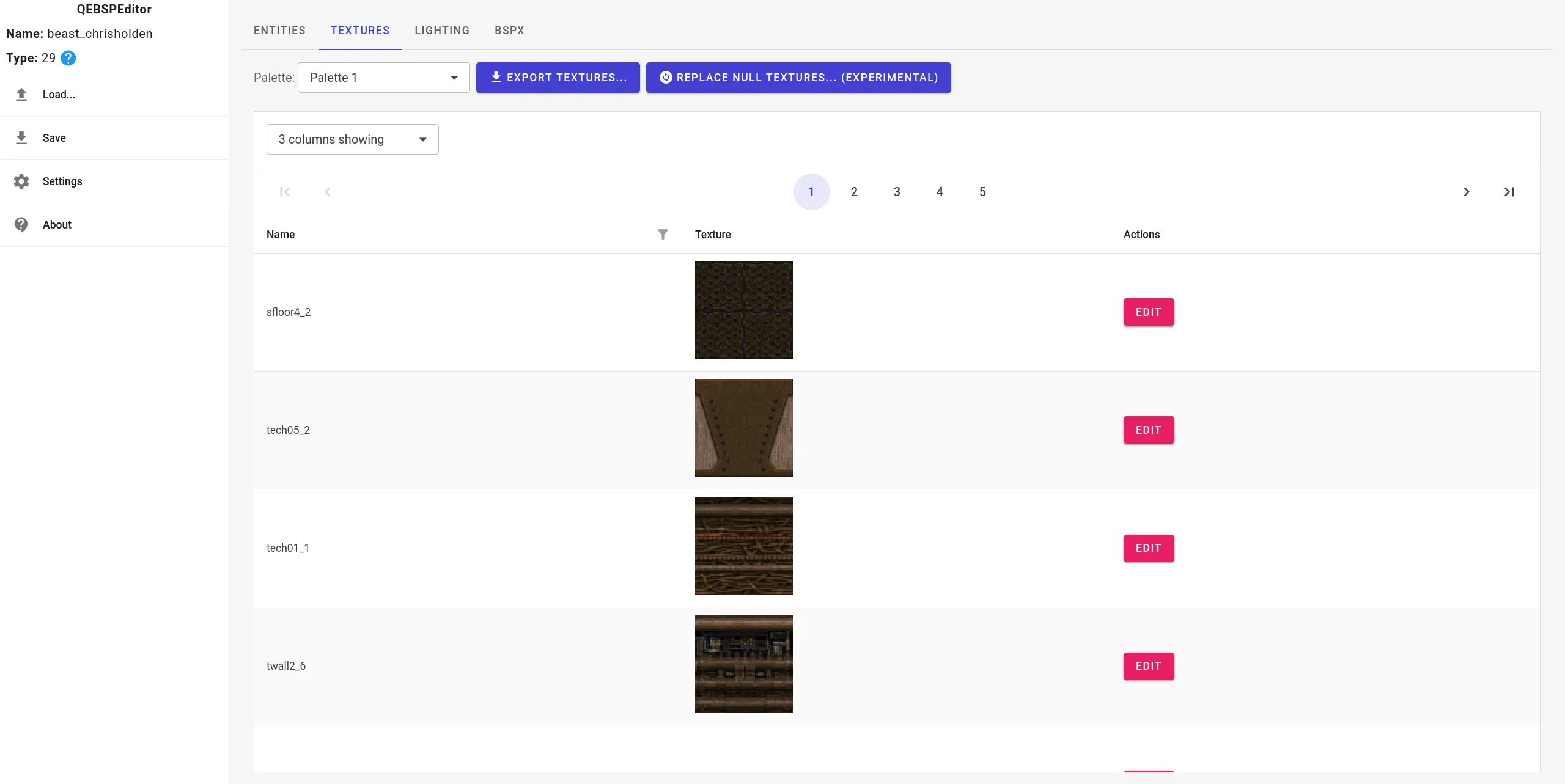
Task: Click the previous page arrow icon
Action: 328,192
